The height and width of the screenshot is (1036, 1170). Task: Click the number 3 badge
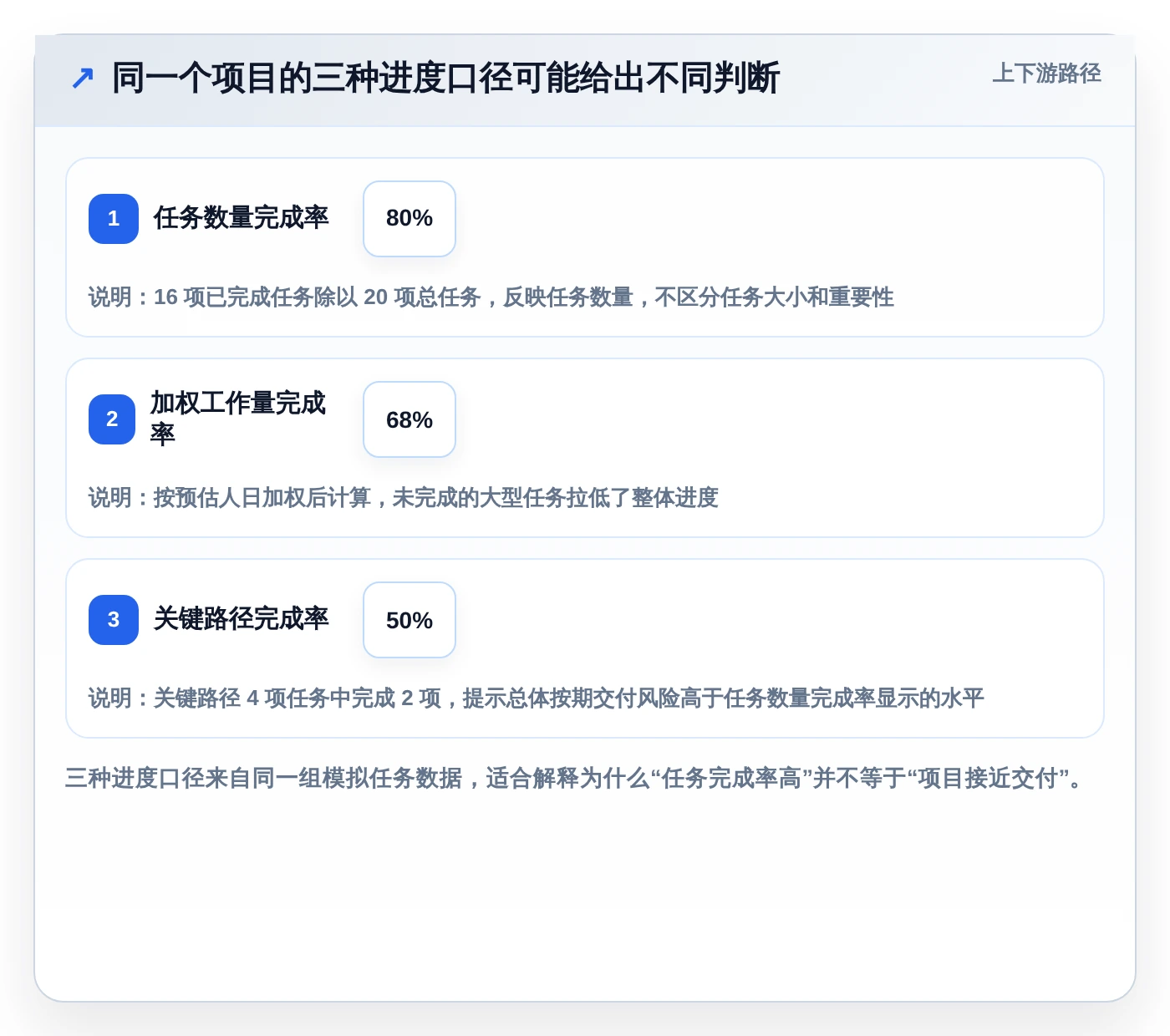pyautogui.click(x=114, y=620)
